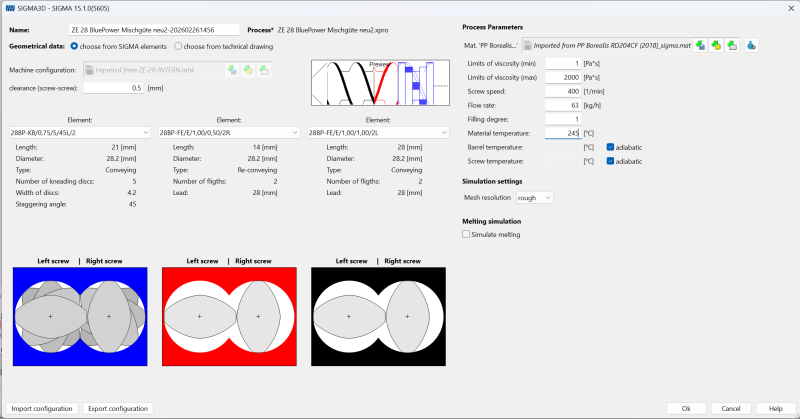The image size is (800, 419).
Task: Click greyed machine configuration import icon with disk
Action: coord(232,70)
